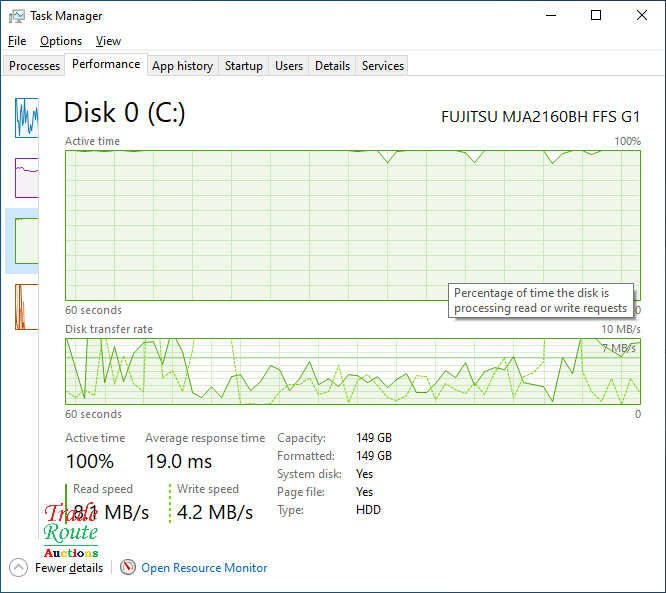666x593 pixels.
Task: Select the purple Memory graph thumbnail
Action: tap(26, 177)
